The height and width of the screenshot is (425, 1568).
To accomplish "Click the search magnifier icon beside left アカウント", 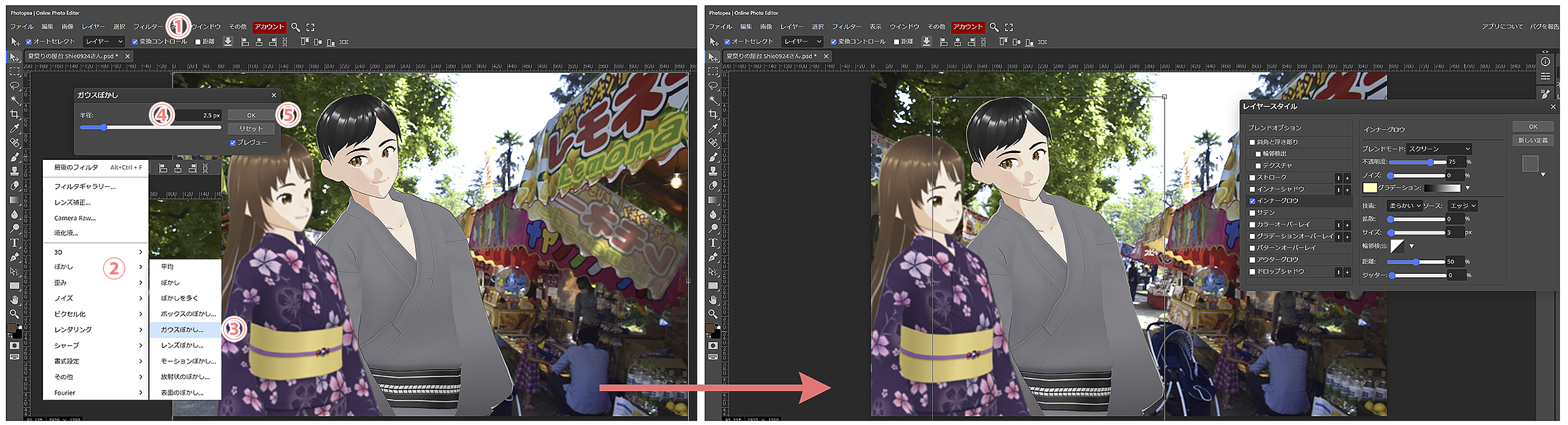I will [x=295, y=27].
